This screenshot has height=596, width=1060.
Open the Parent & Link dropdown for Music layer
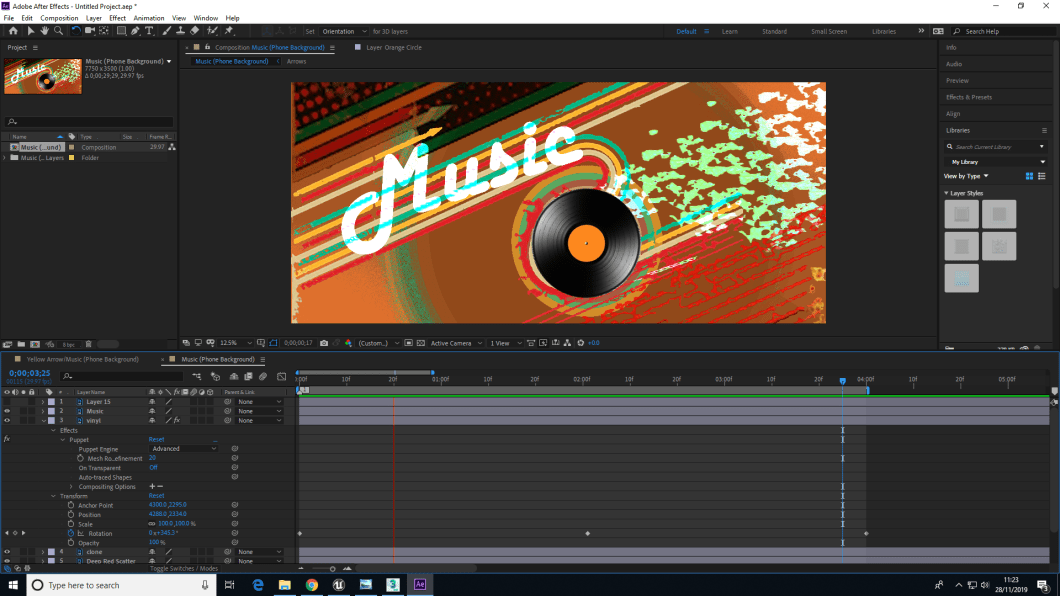tap(258, 411)
